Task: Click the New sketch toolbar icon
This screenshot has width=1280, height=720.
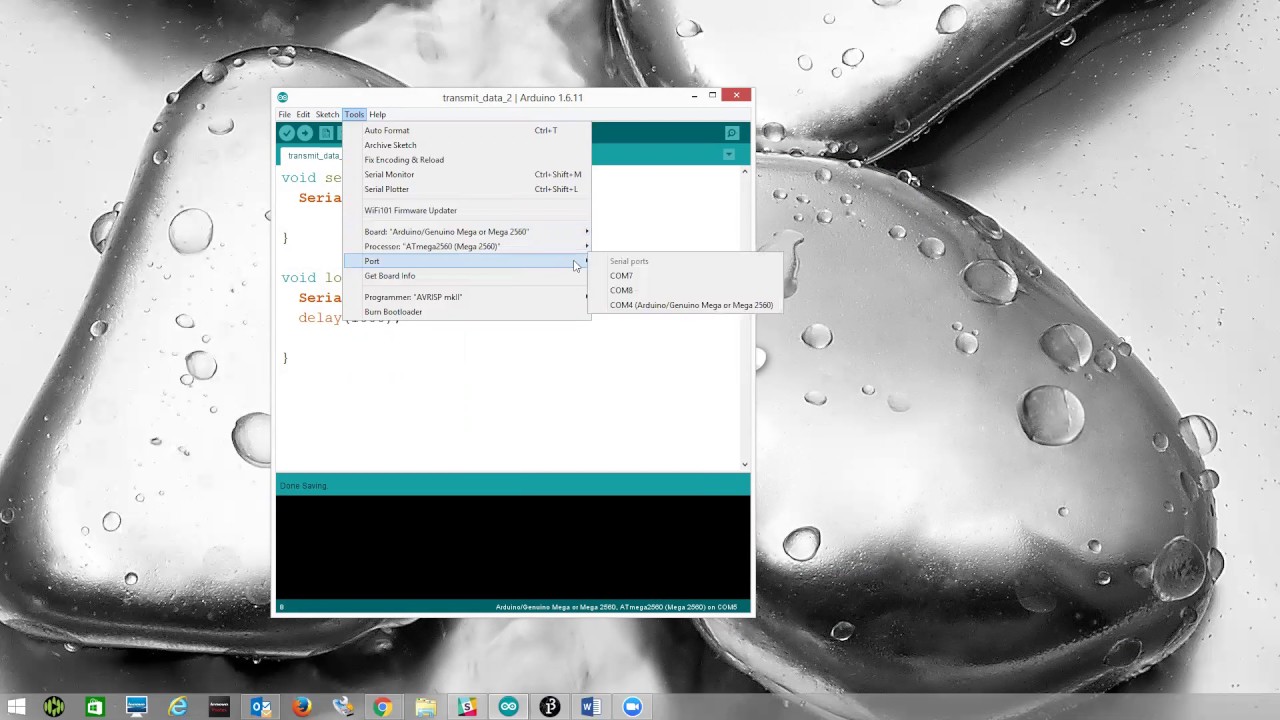Action: pos(326,133)
